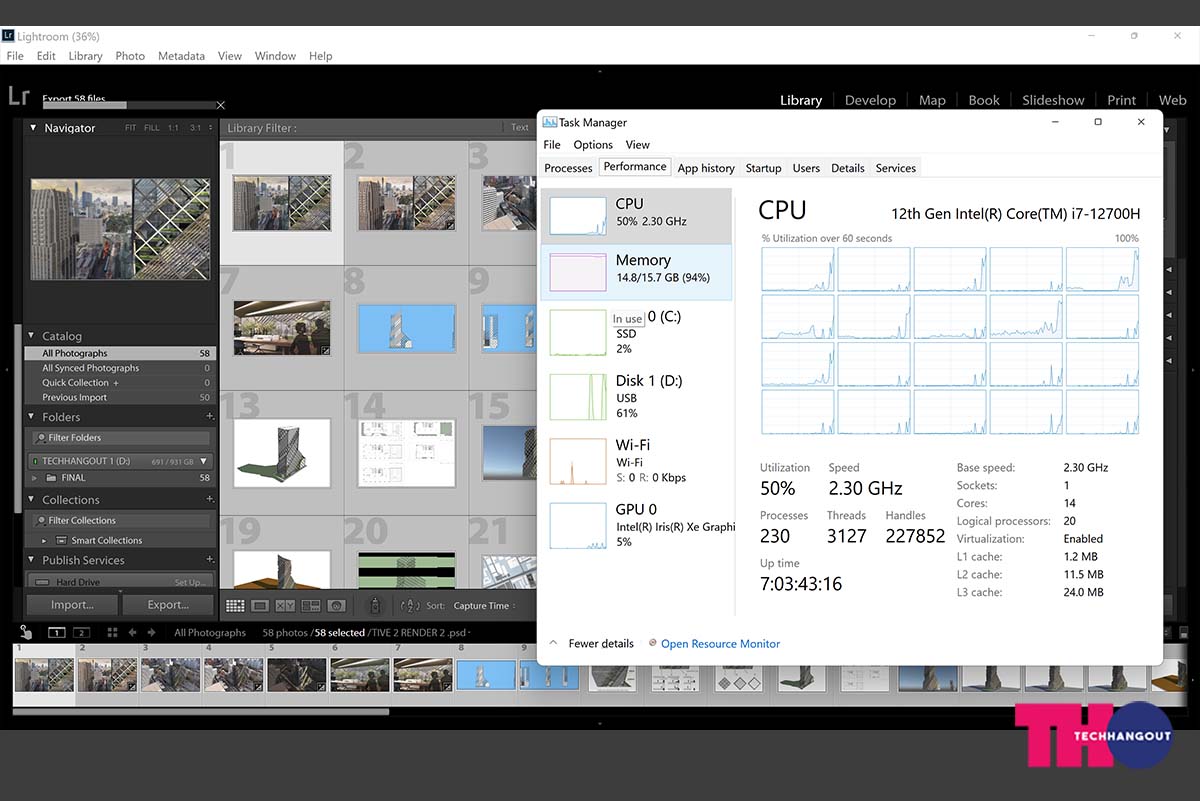The width and height of the screenshot is (1200, 801).
Task: Click the Filter Folders search field
Action: [121, 438]
